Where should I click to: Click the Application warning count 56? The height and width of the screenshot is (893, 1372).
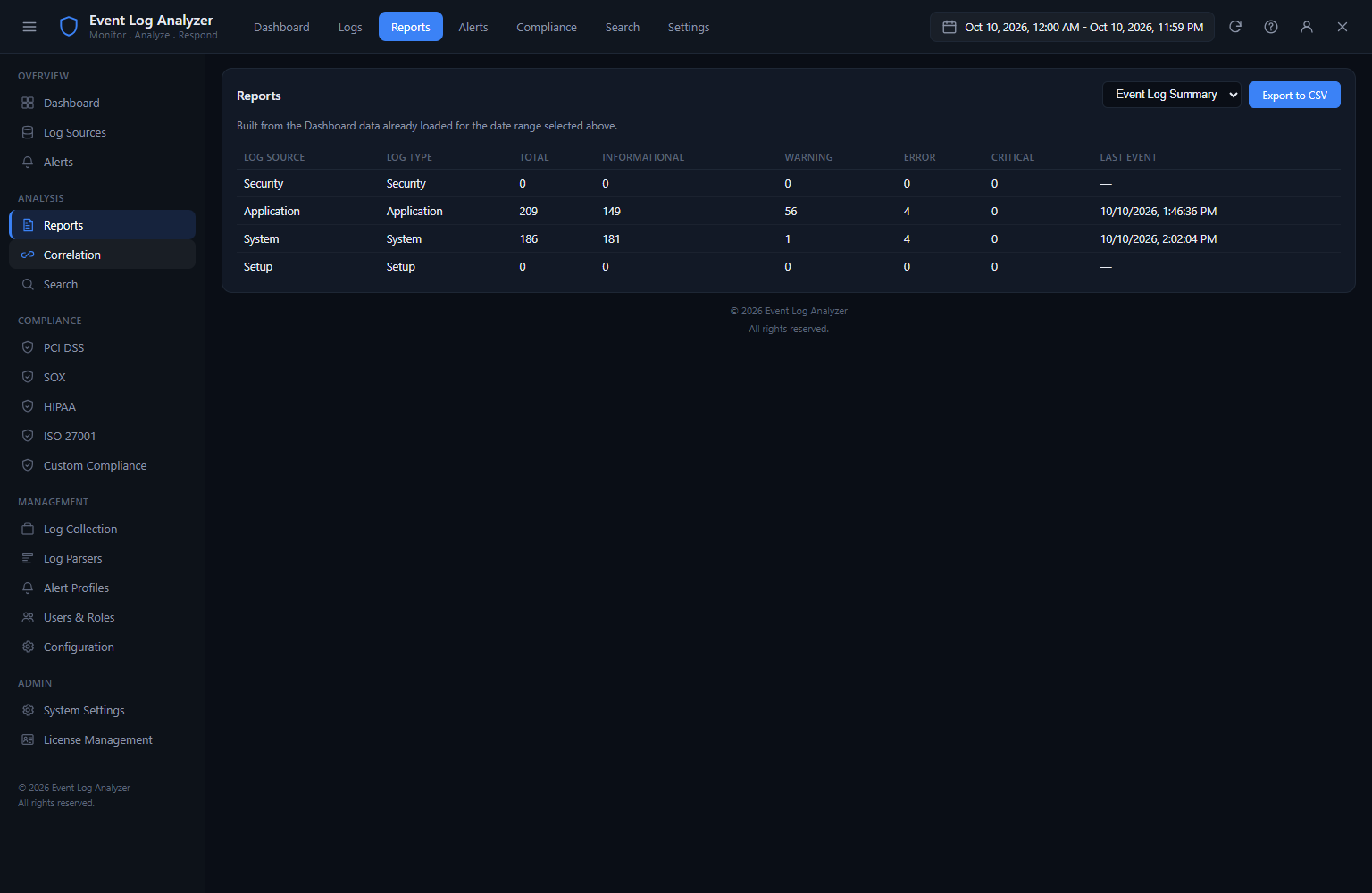[791, 211]
